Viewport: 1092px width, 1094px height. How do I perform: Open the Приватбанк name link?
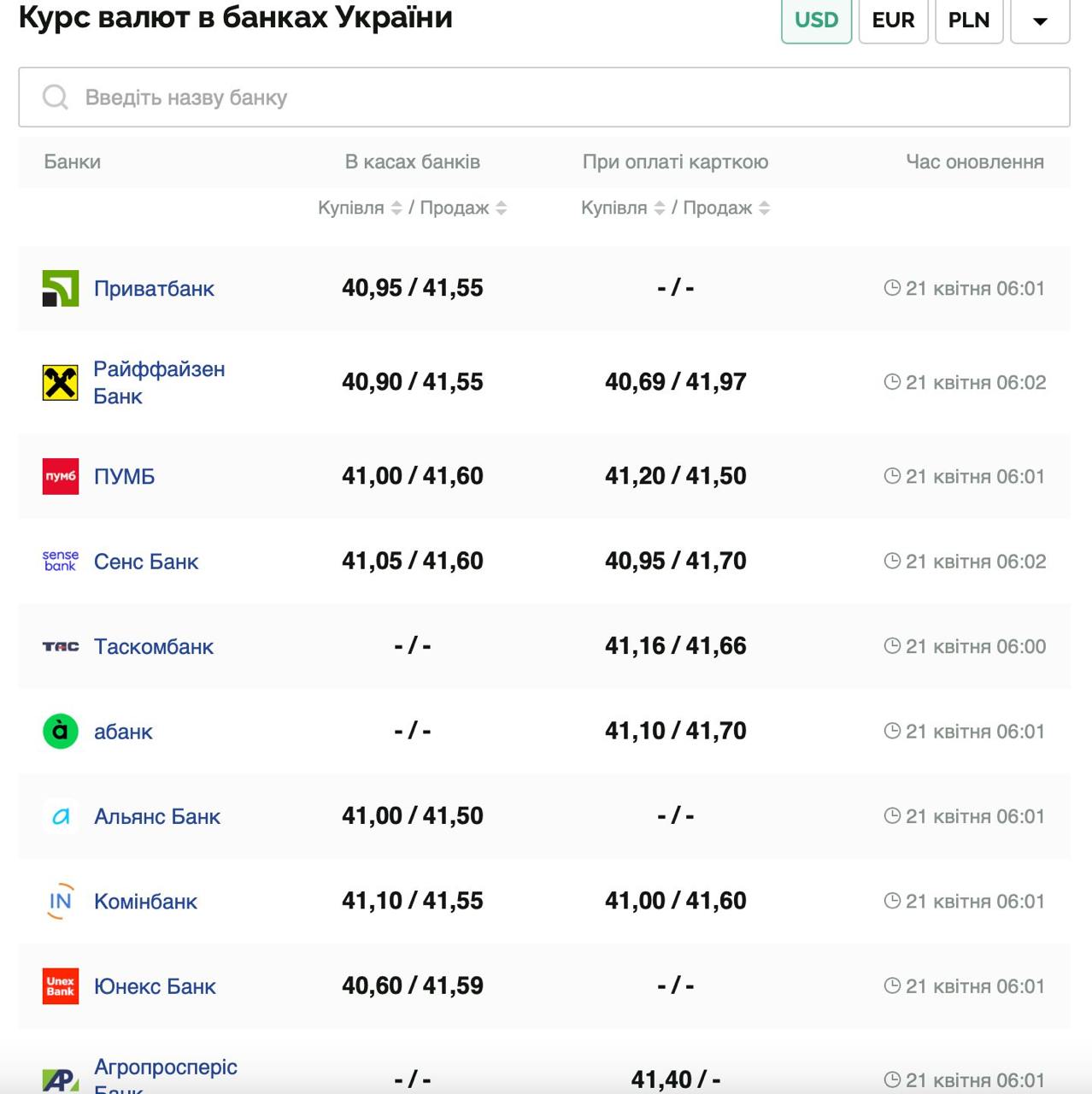click(x=154, y=289)
